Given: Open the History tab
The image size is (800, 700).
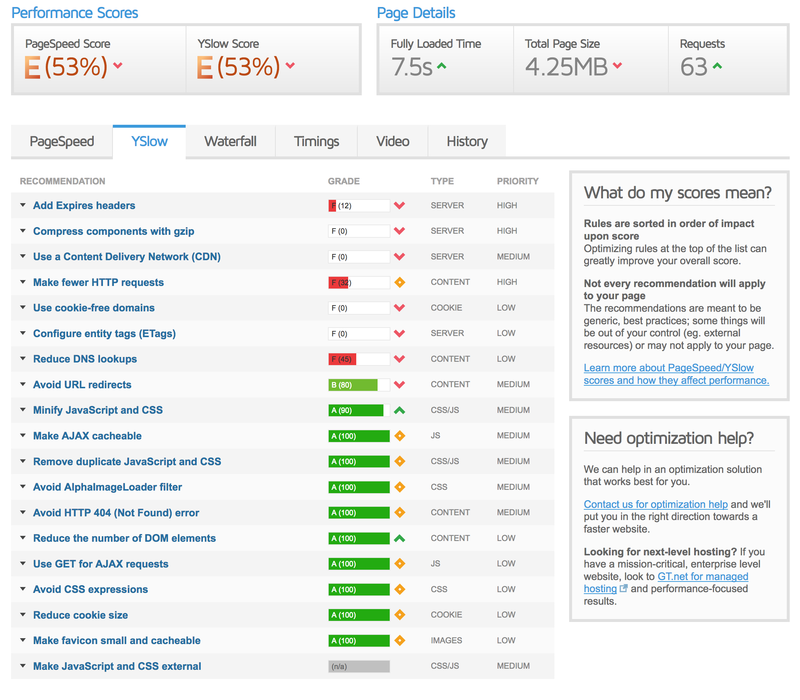Looking at the screenshot, I should pos(467,141).
